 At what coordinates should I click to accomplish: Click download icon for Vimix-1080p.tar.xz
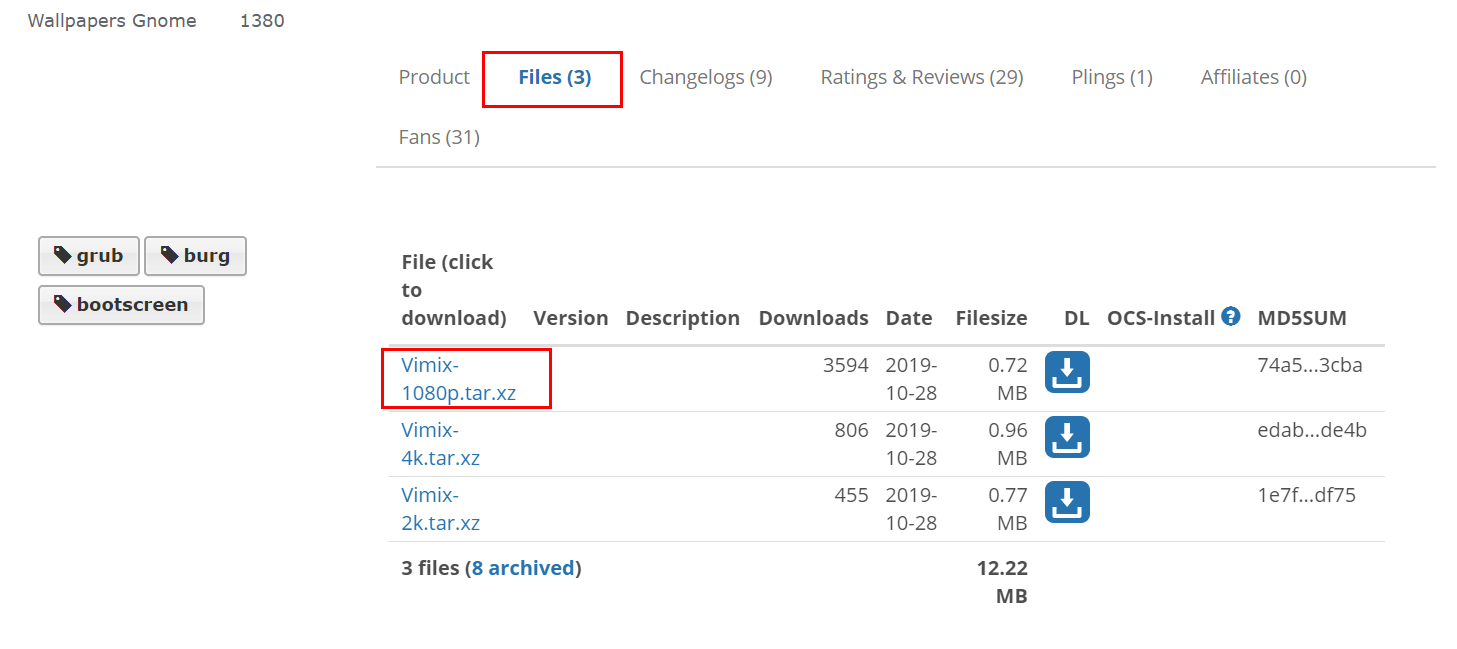tap(1067, 372)
